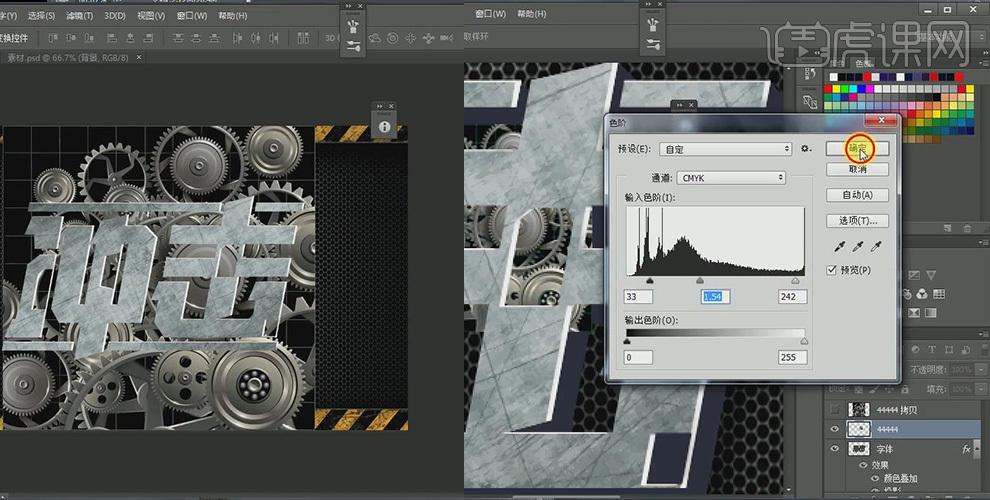Open the preset options gear menu
This screenshot has height=500, width=990.
pos(806,149)
